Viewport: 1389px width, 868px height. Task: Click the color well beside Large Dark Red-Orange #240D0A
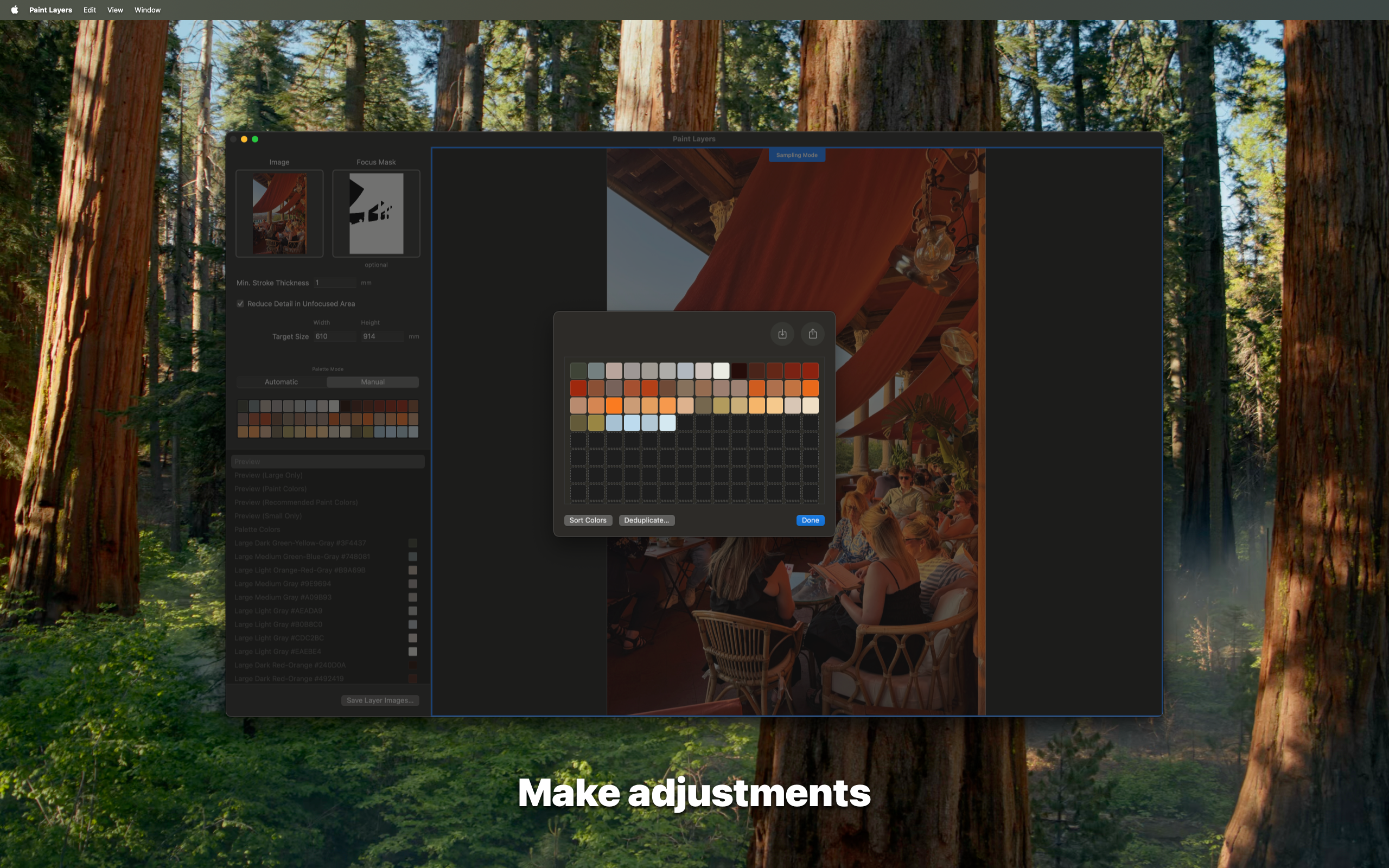click(413, 665)
